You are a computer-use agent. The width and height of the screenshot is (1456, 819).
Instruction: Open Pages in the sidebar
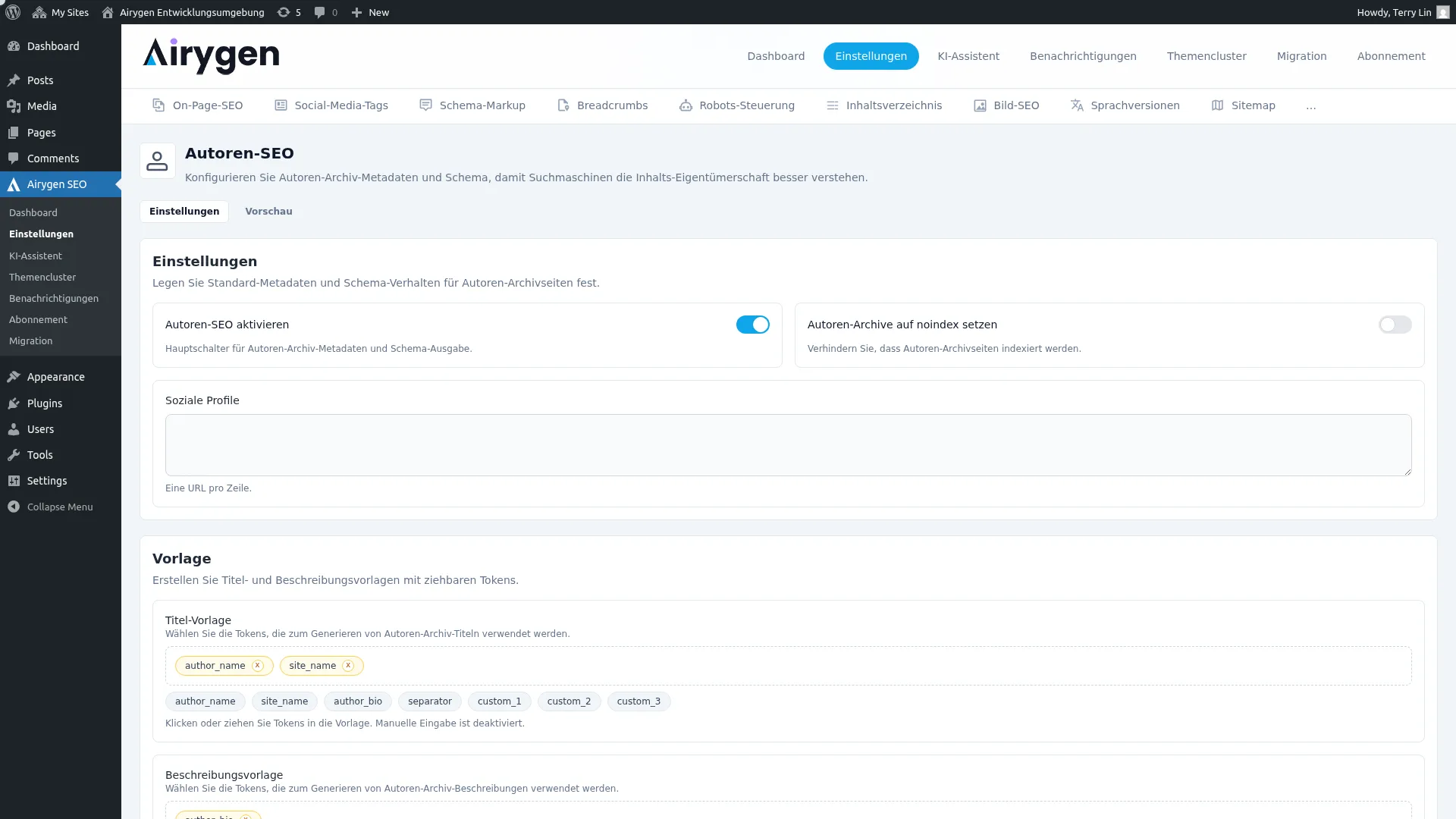(61, 133)
